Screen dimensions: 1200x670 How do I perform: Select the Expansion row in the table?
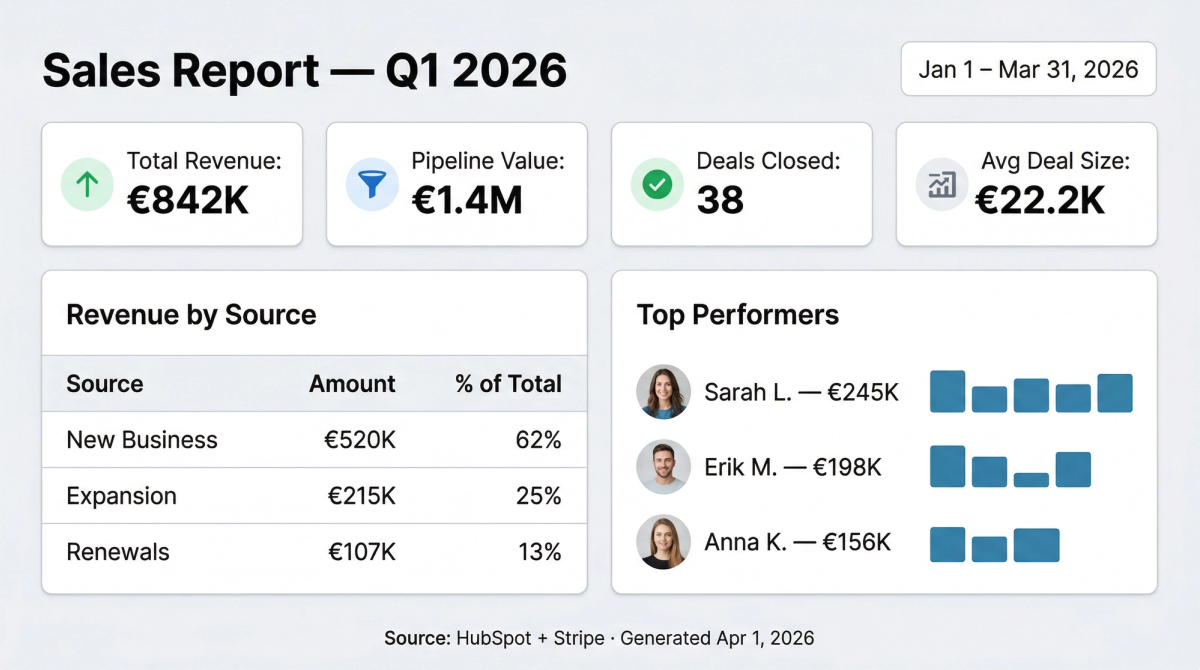[x=314, y=496]
